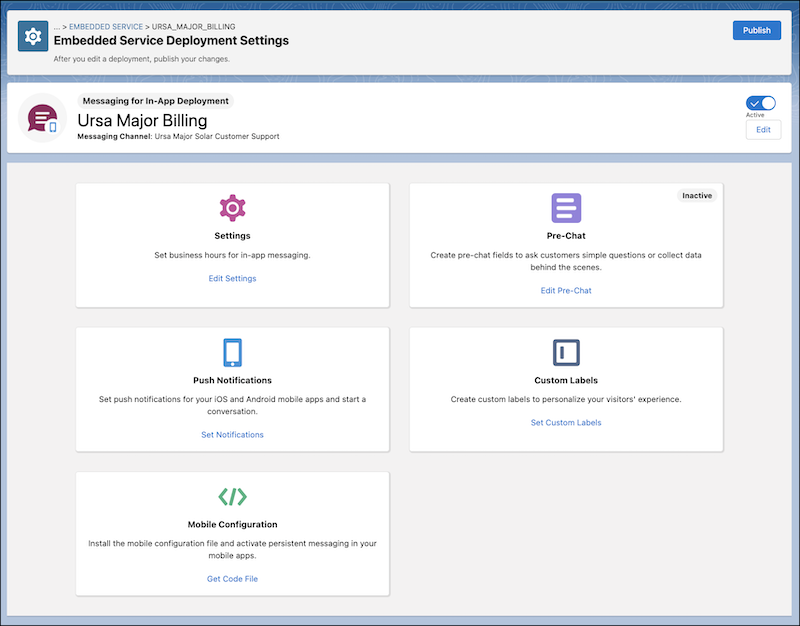Select the Push Notifications phone icon

232,353
